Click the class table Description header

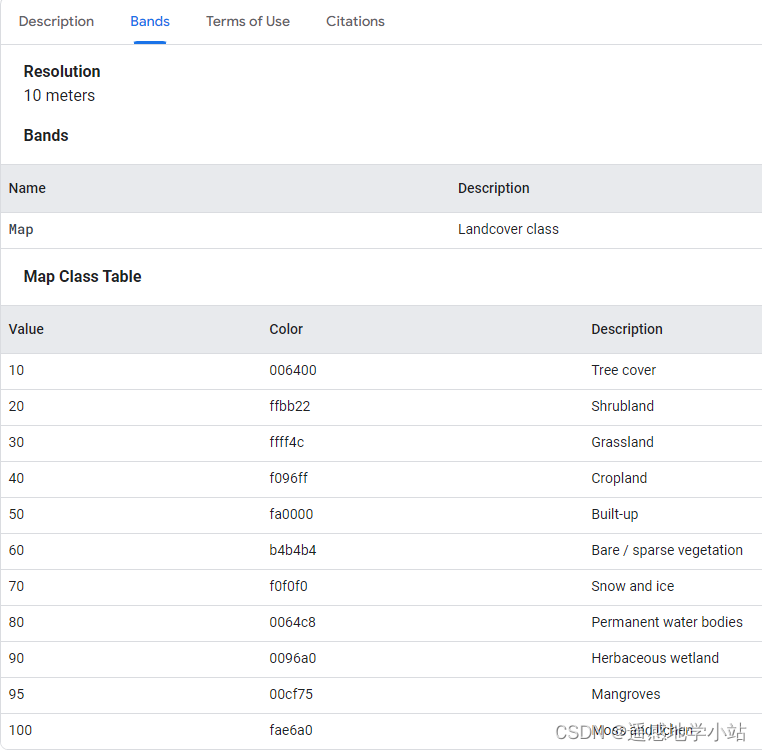pos(627,329)
